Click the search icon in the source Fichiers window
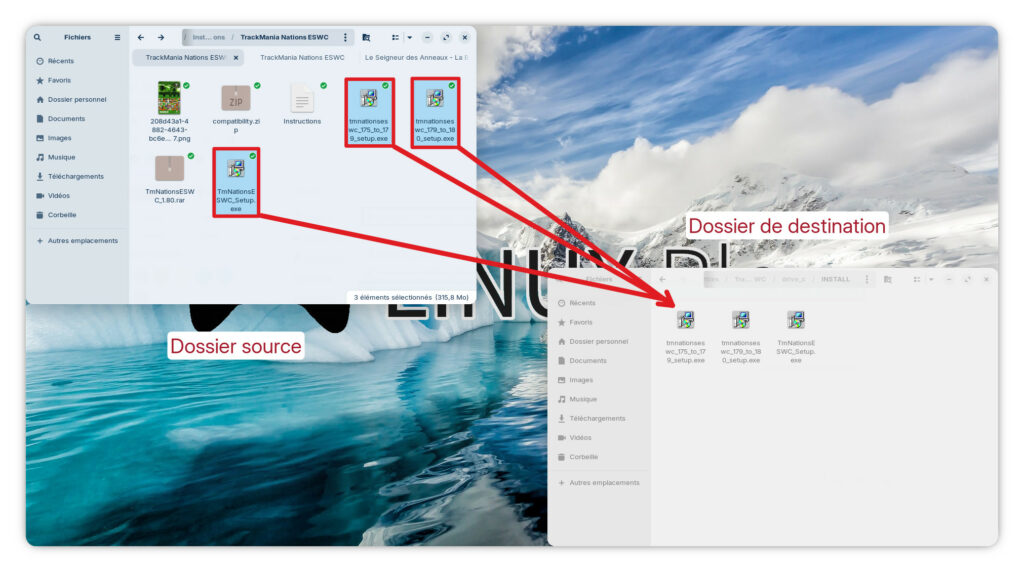 (x=38, y=37)
